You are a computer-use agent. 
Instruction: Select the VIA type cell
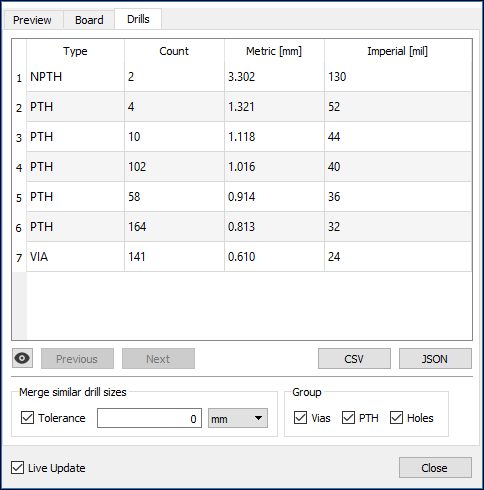[x=75, y=257]
